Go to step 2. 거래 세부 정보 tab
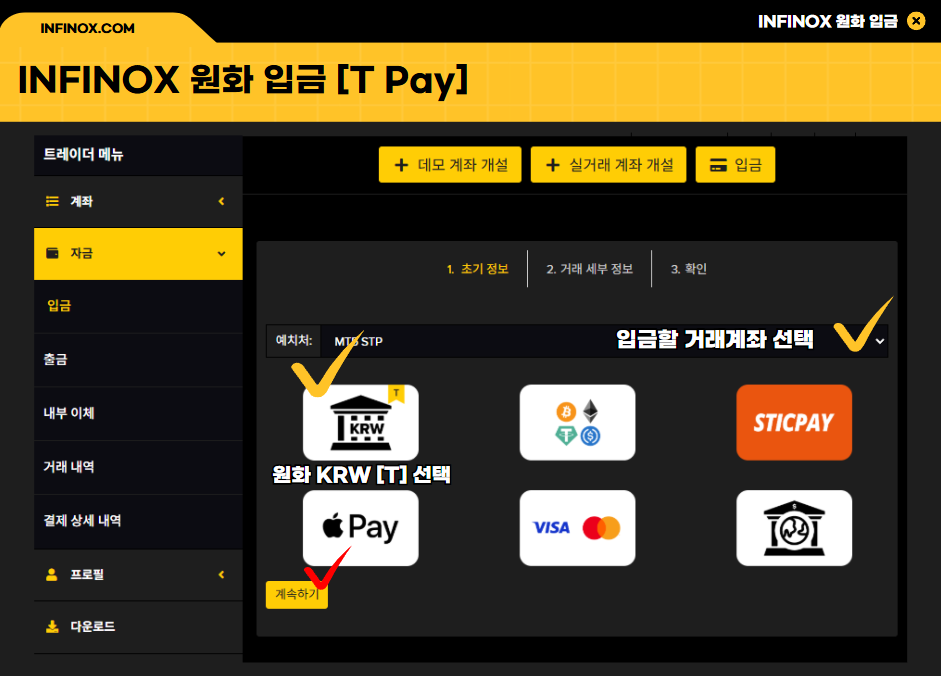Screen dimensions: 941x676 [x=590, y=269]
